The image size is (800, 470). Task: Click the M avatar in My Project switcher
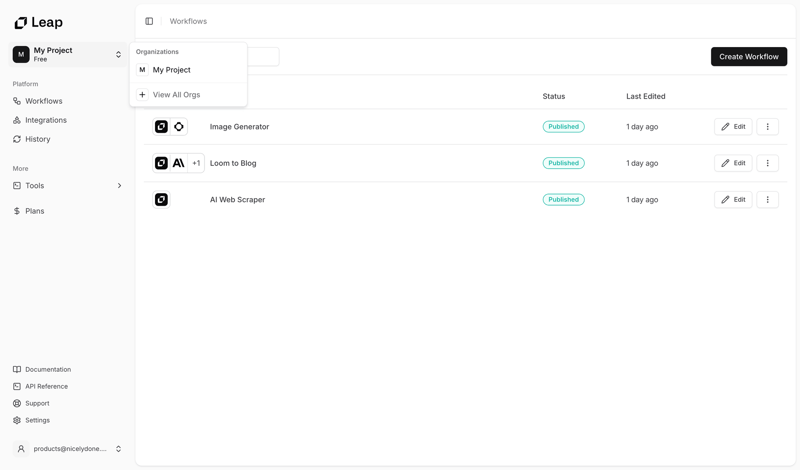(21, 54)
